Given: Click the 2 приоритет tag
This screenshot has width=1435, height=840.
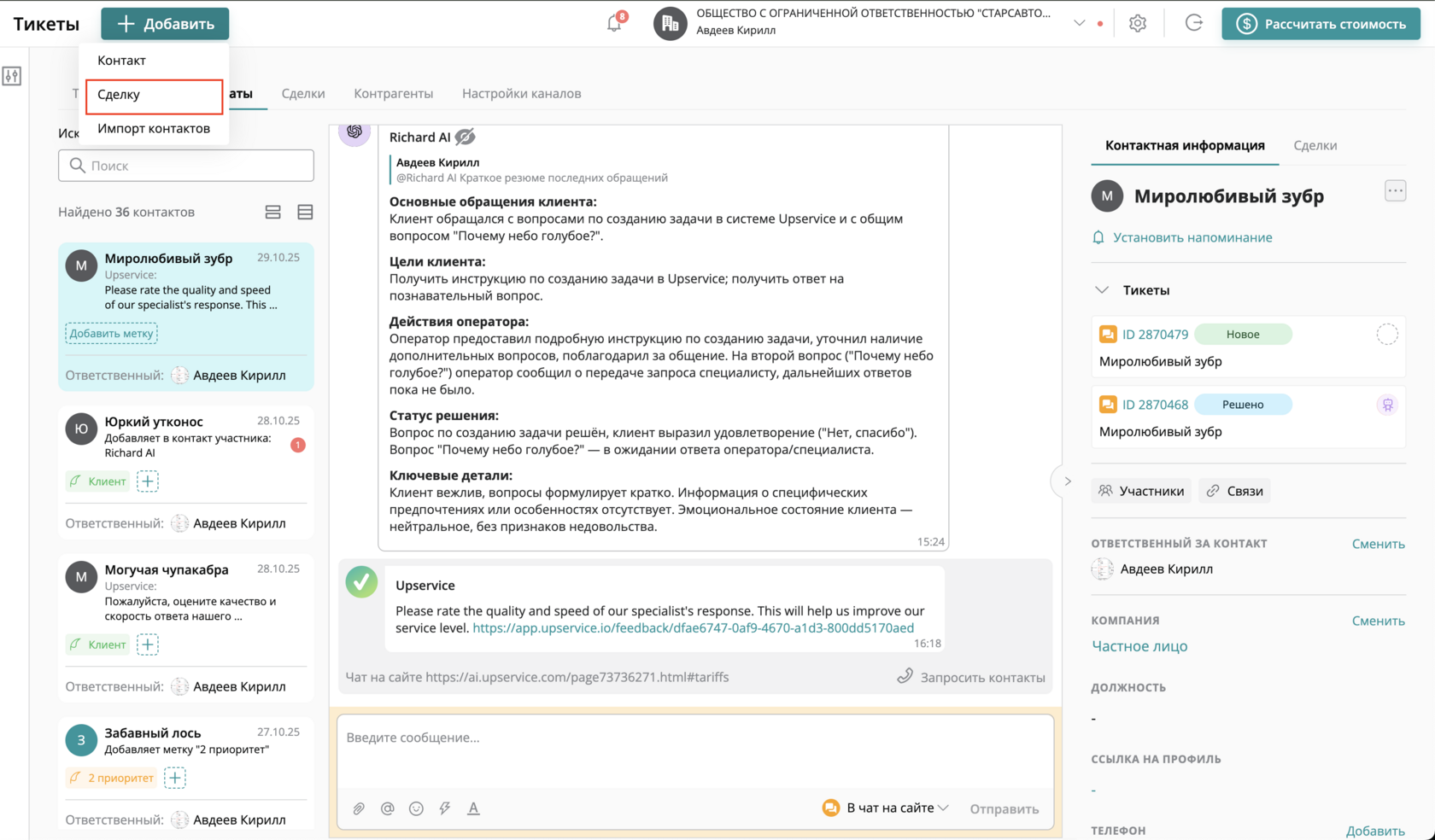Looking at the screenshot, I should click(111, 778).
